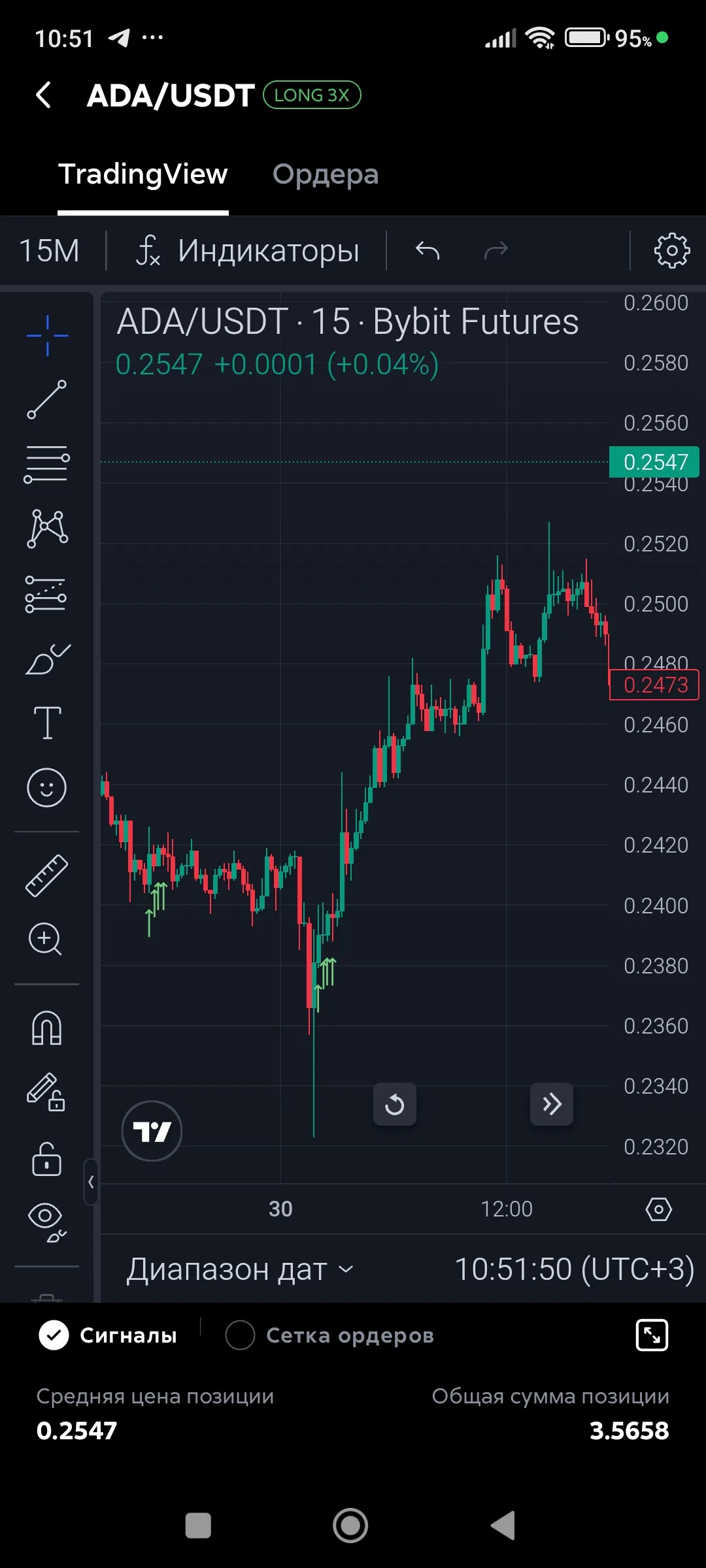The height and width of the screenshot is (1568, 706).
Task: Toggle hide all drawings eye icon
Action: [46, 1220]
